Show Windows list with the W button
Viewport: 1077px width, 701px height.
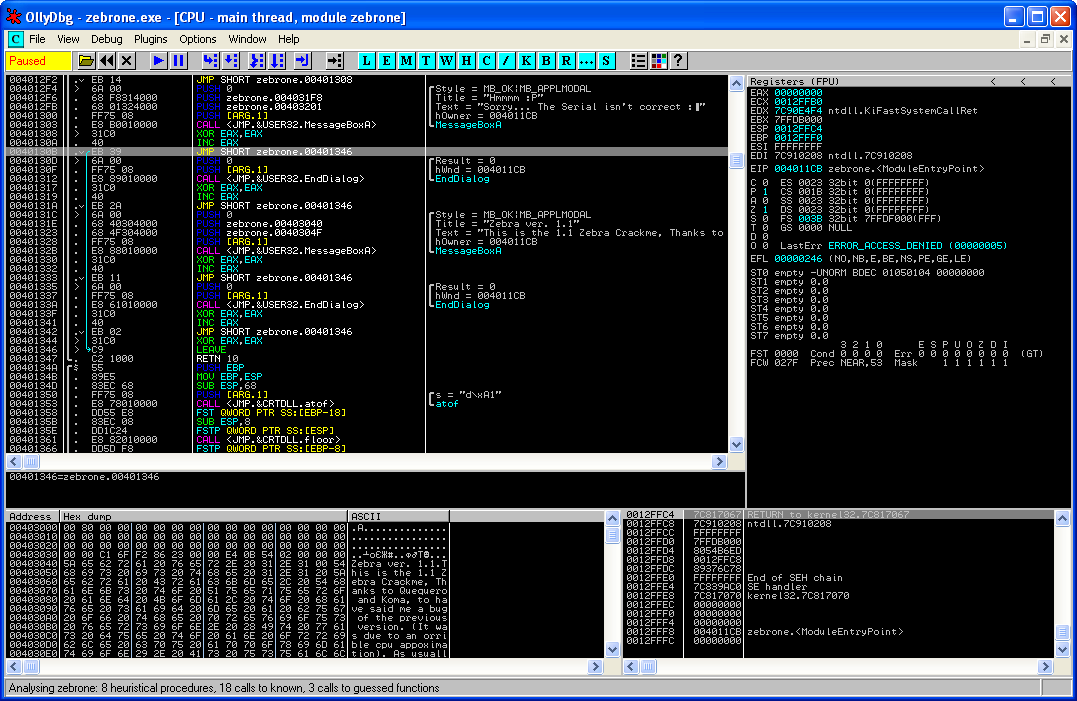click(446, 60)
